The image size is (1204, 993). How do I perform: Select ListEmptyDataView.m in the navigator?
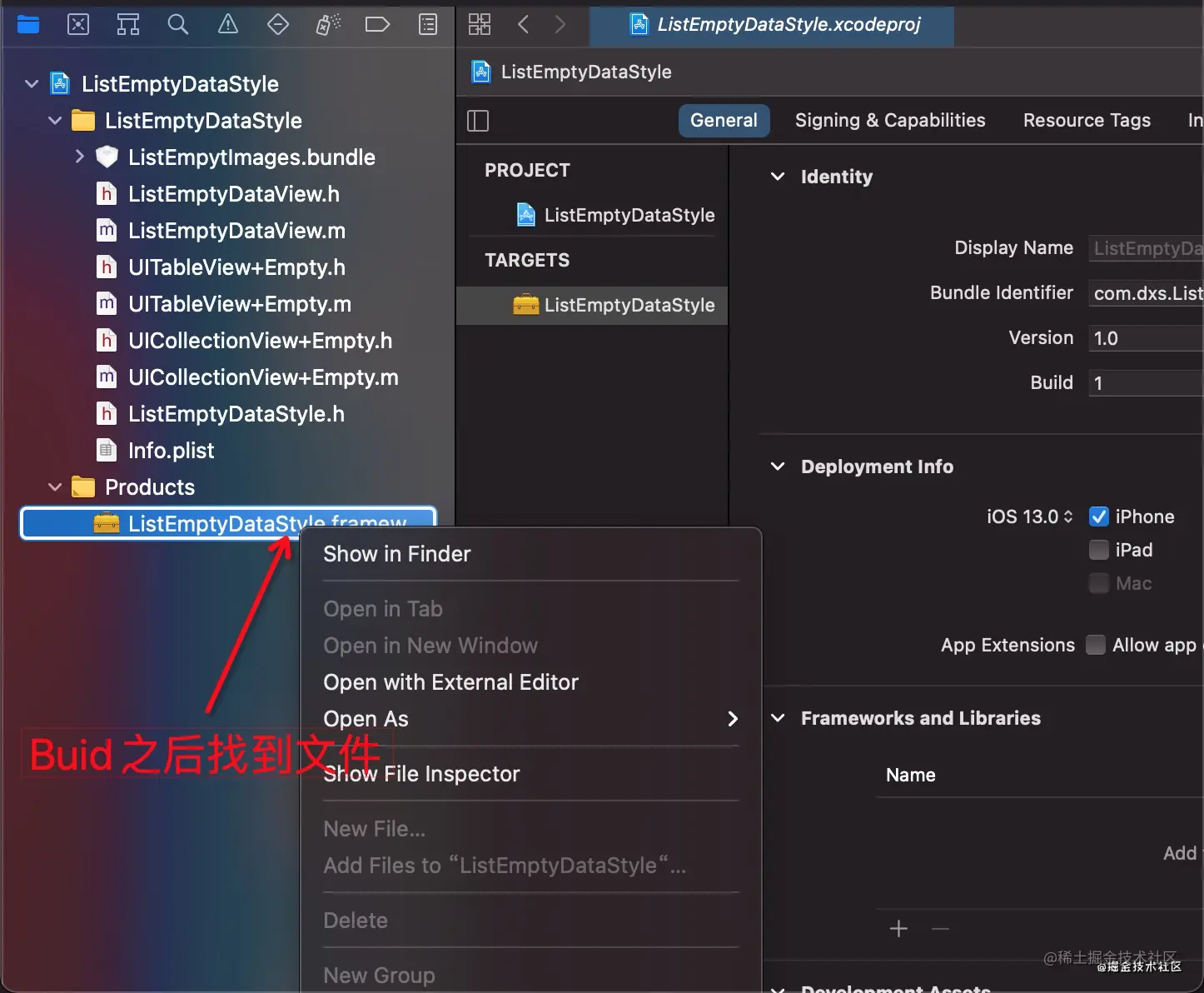(236, 231)
